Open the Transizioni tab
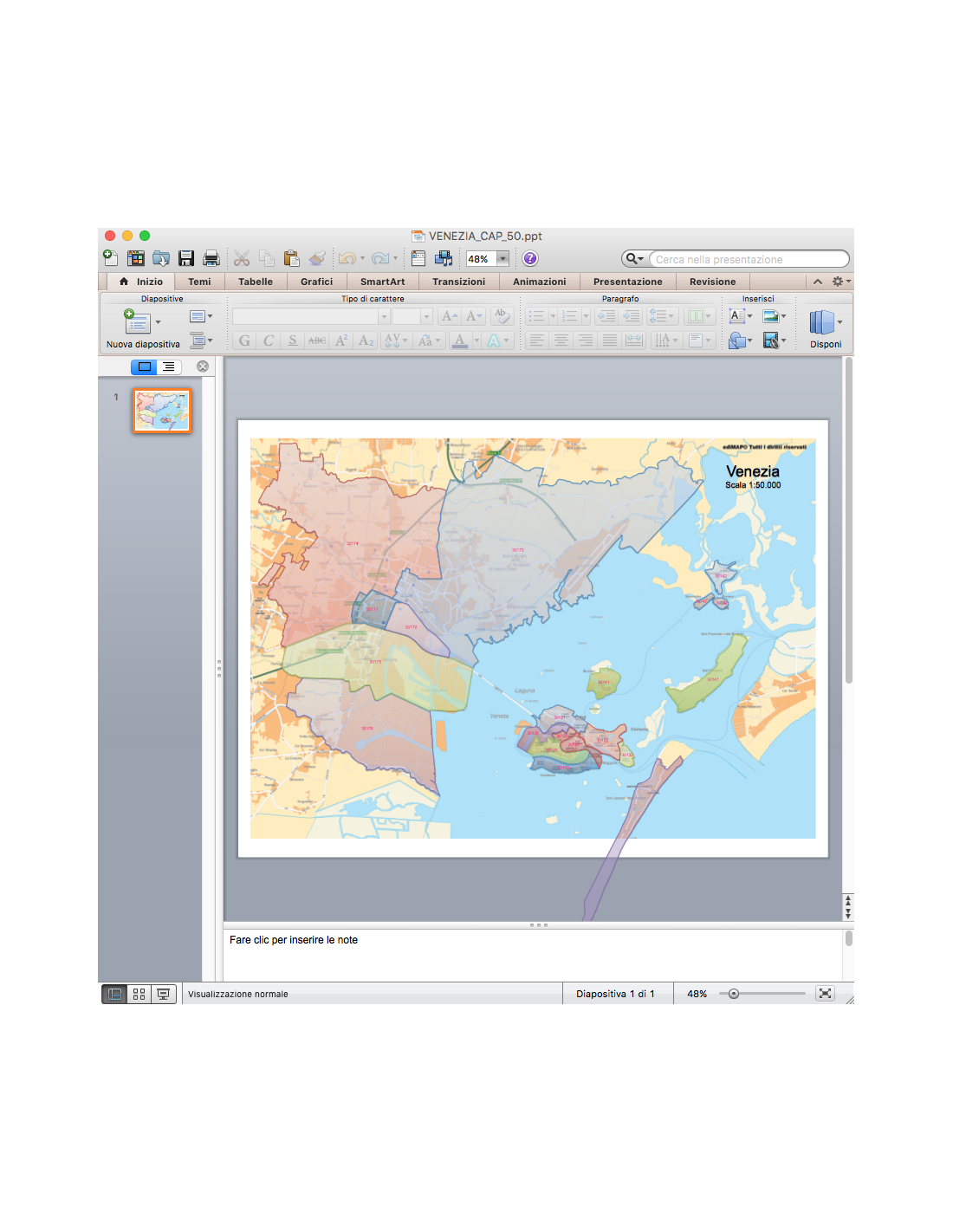 point(458,282)
